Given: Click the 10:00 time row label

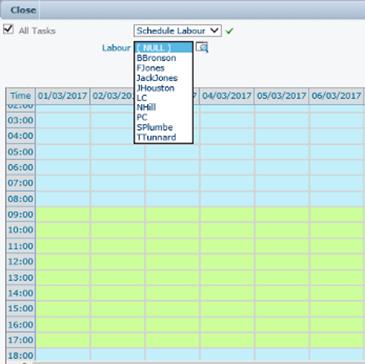Looking at the screenshot, I should click(x=21, y=230).
